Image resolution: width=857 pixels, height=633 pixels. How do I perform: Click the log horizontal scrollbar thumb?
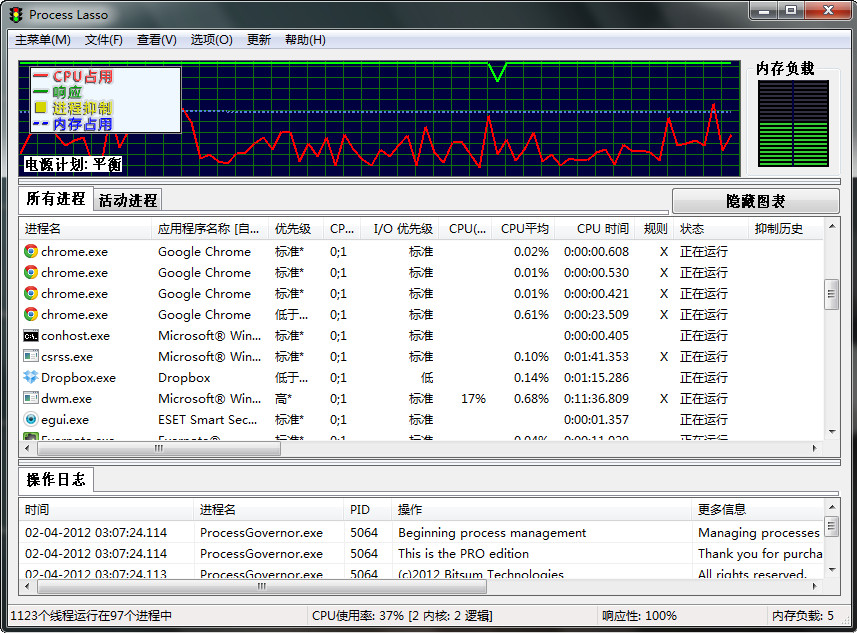(261, 586)
